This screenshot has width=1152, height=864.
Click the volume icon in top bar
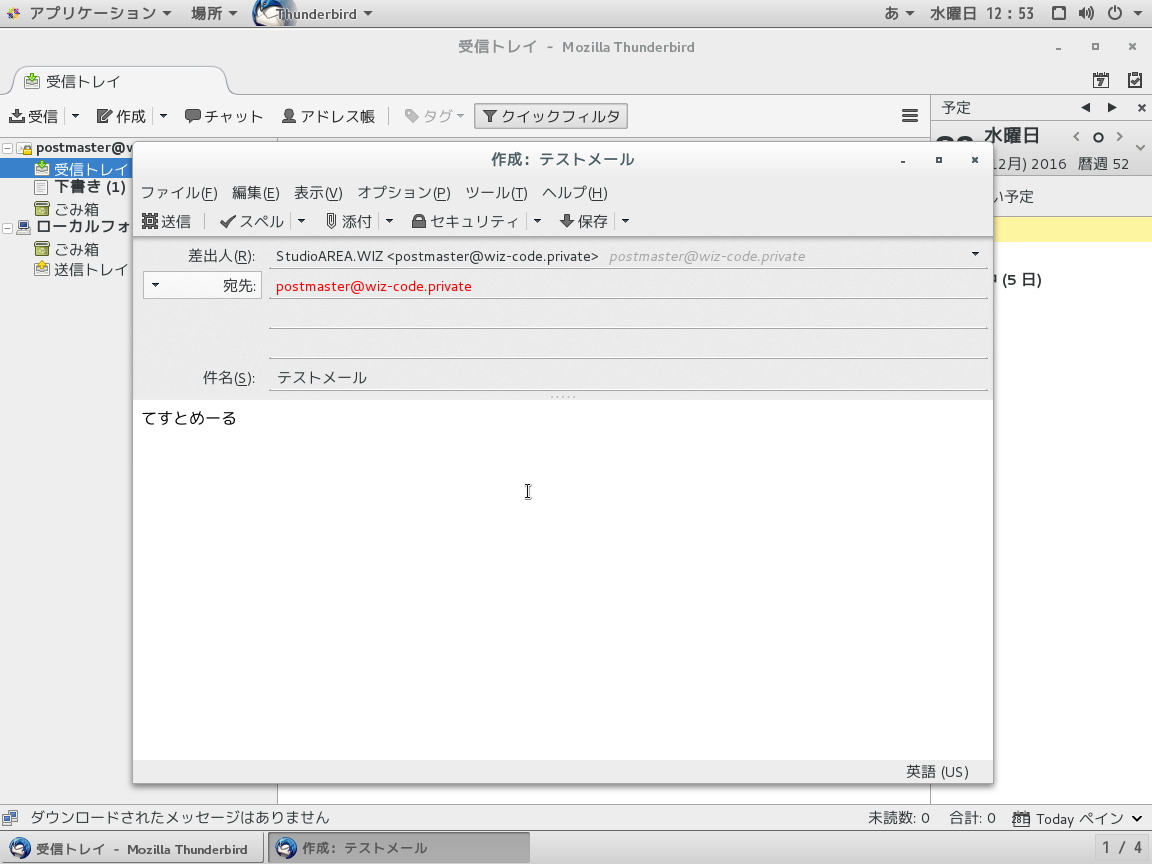[1087, 13]
